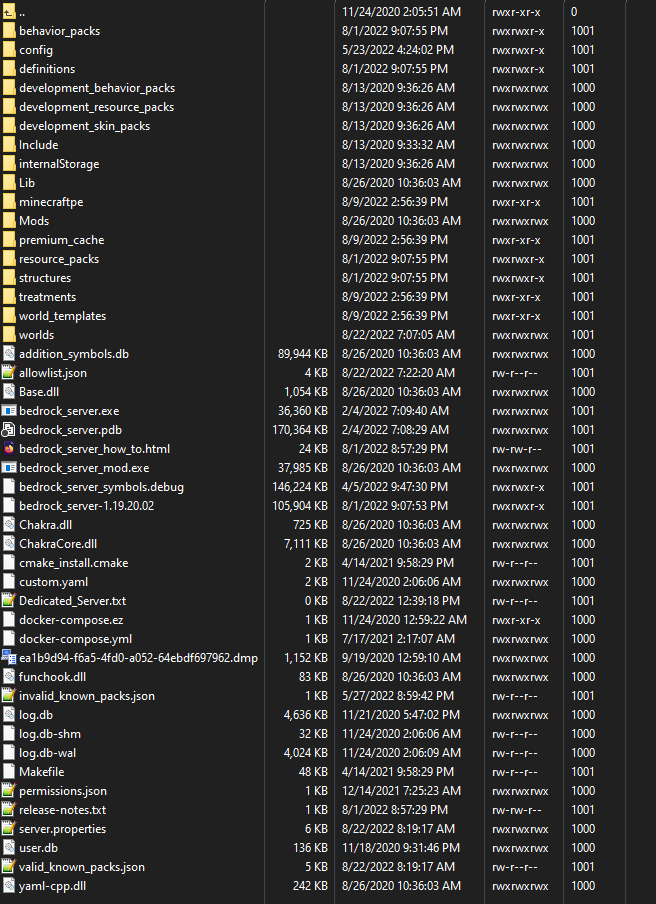Click the Base.dll file icon
Image resolution: width=656 pixels, height=904 pixels.
(x=9, y=391)
